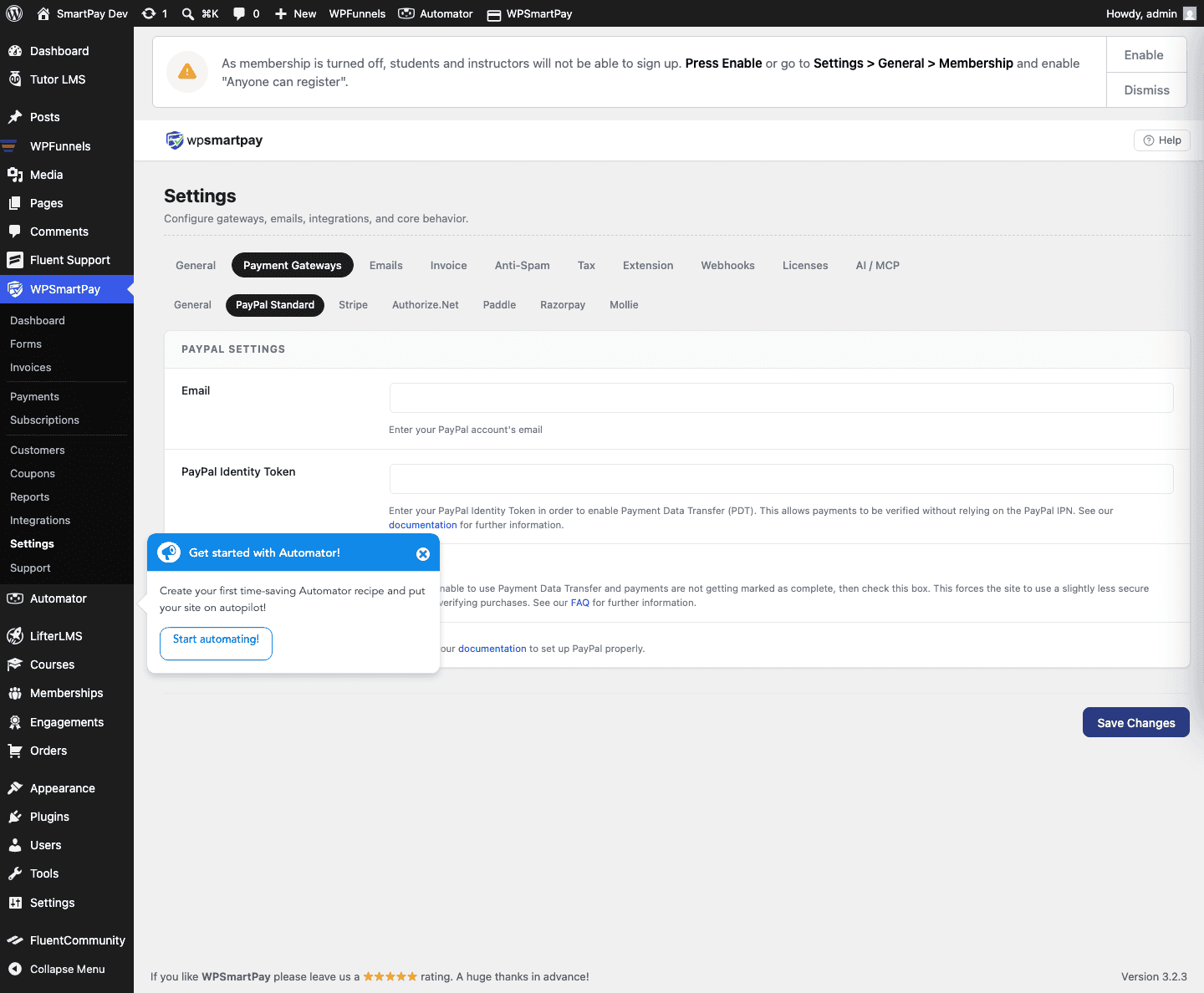Open Coupons in WPSmartPay submenu
Screen dimensions: 1204x993
33,474
